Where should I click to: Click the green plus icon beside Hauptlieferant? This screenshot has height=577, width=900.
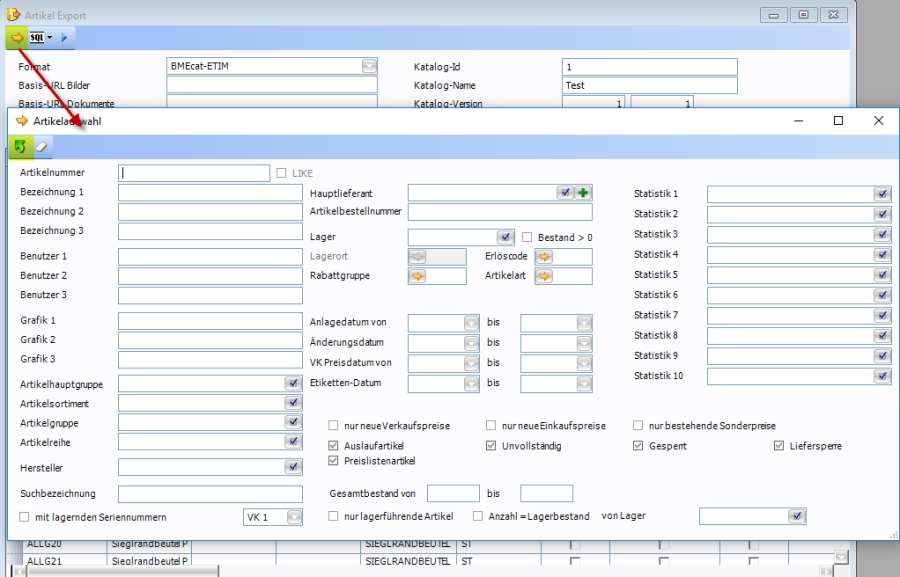[x=583, y=193]
